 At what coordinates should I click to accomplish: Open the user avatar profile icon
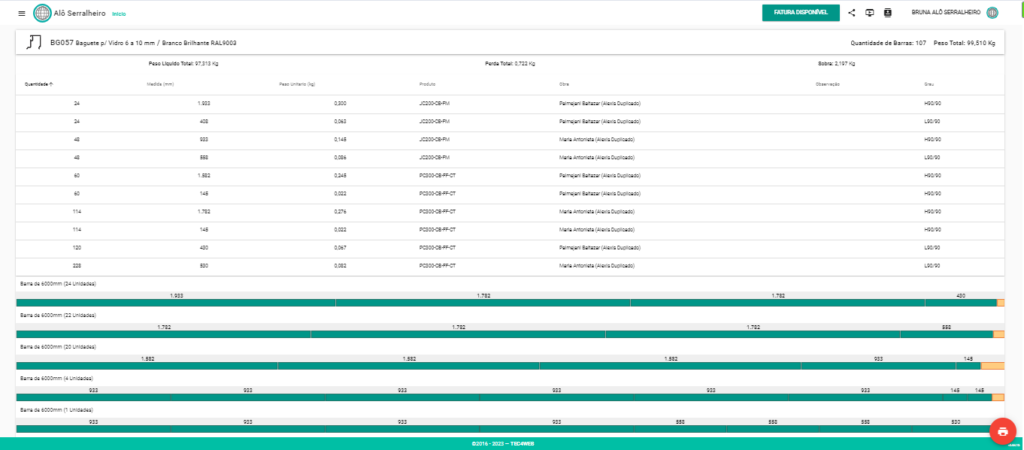[992, 13]
